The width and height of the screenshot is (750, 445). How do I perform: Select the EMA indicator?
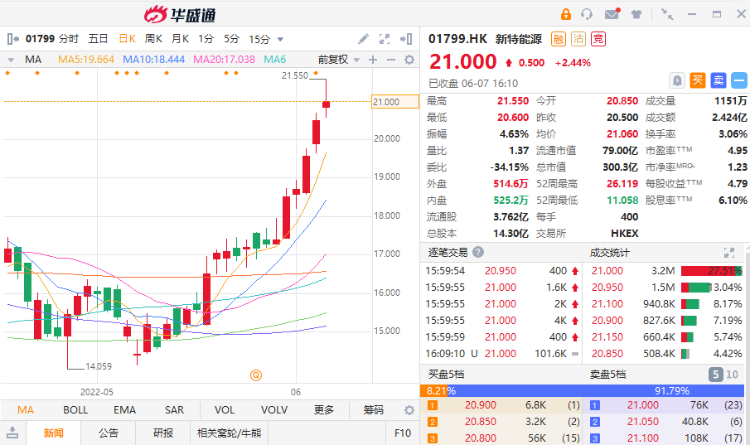[x=124, y=410]
